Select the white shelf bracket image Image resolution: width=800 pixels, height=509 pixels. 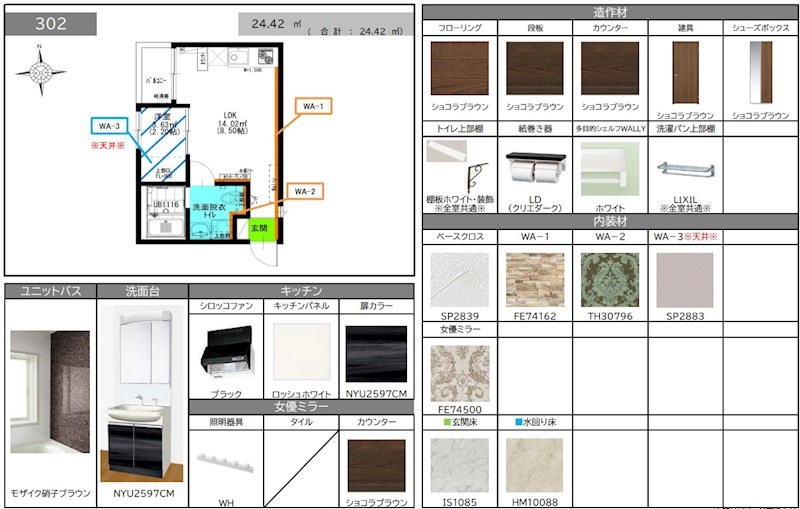point(458,165)
